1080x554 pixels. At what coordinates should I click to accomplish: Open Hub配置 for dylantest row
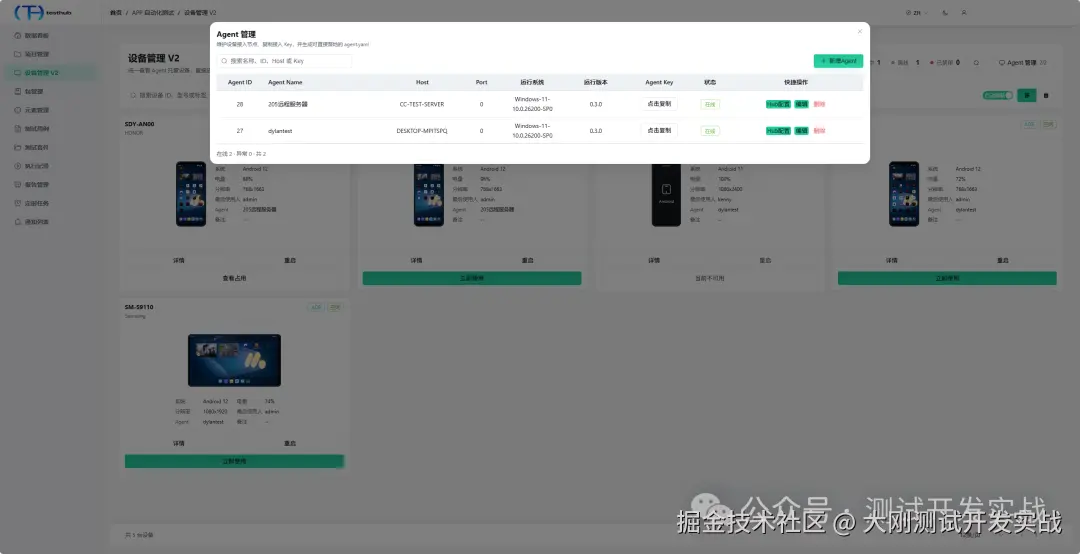(x=778, y=130)
